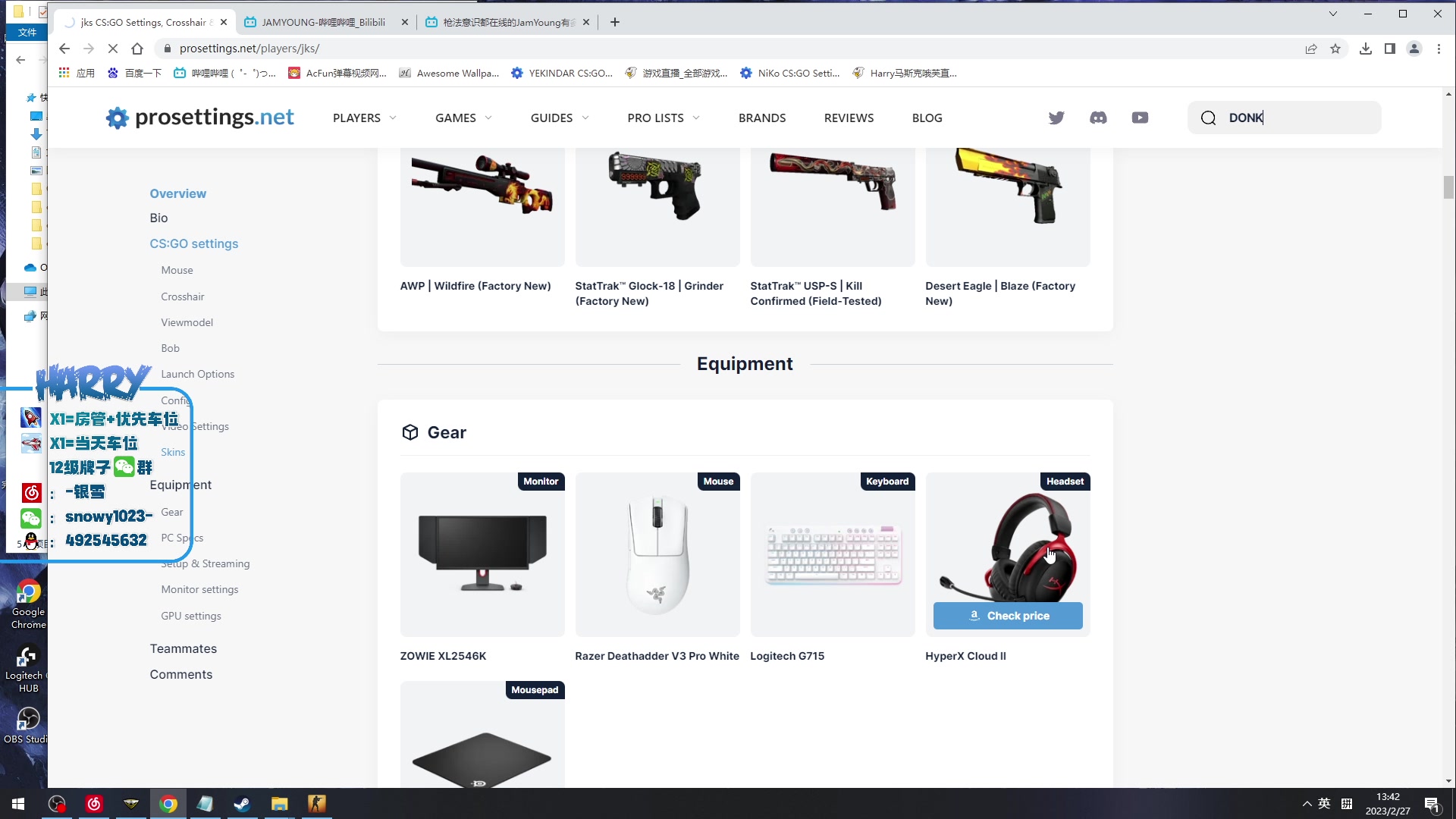Stop loading the current page
This screenshot has width=1456, height=819.
pyautogui.click(x=112, y=49)
